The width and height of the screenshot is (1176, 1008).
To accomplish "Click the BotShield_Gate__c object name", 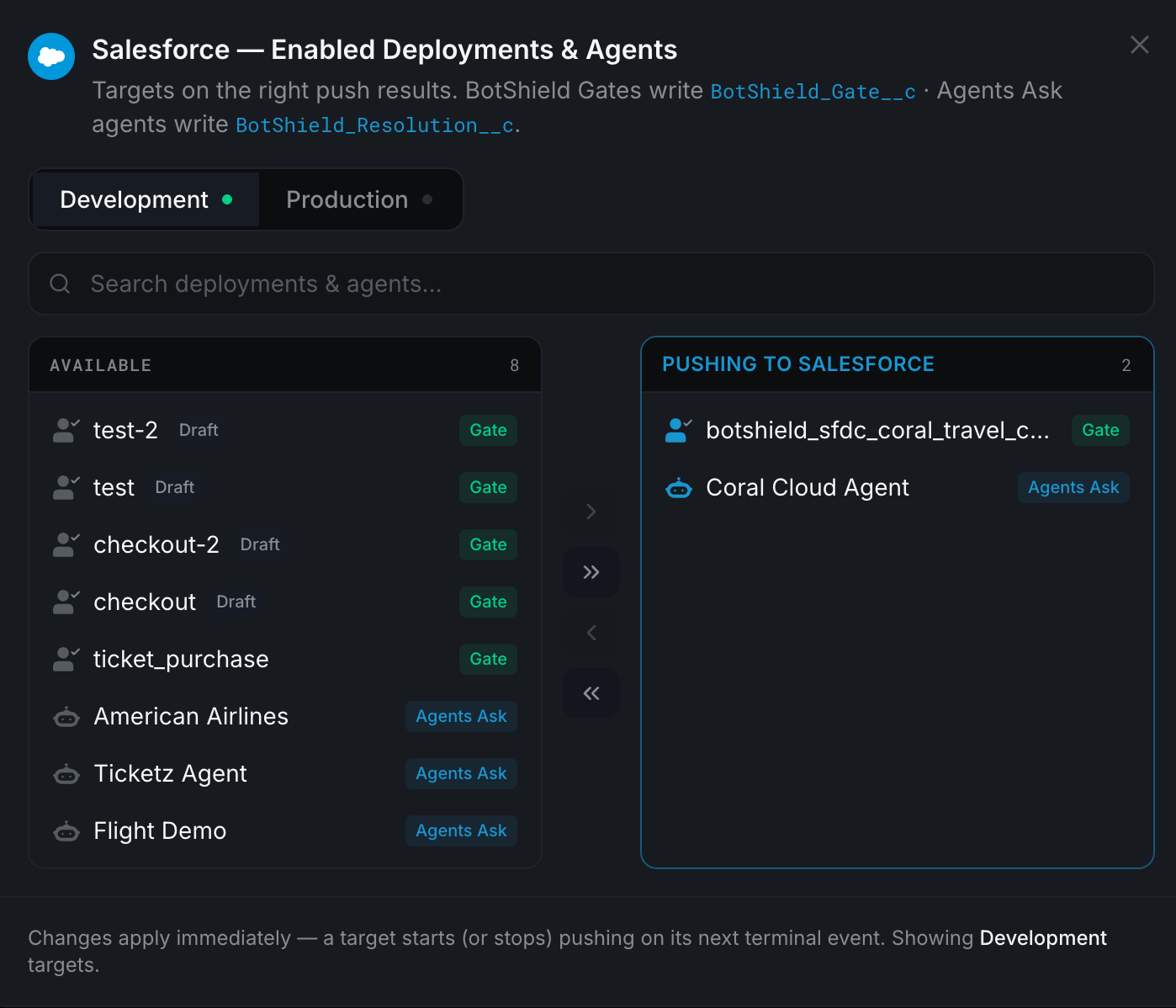I will [813, 92].
